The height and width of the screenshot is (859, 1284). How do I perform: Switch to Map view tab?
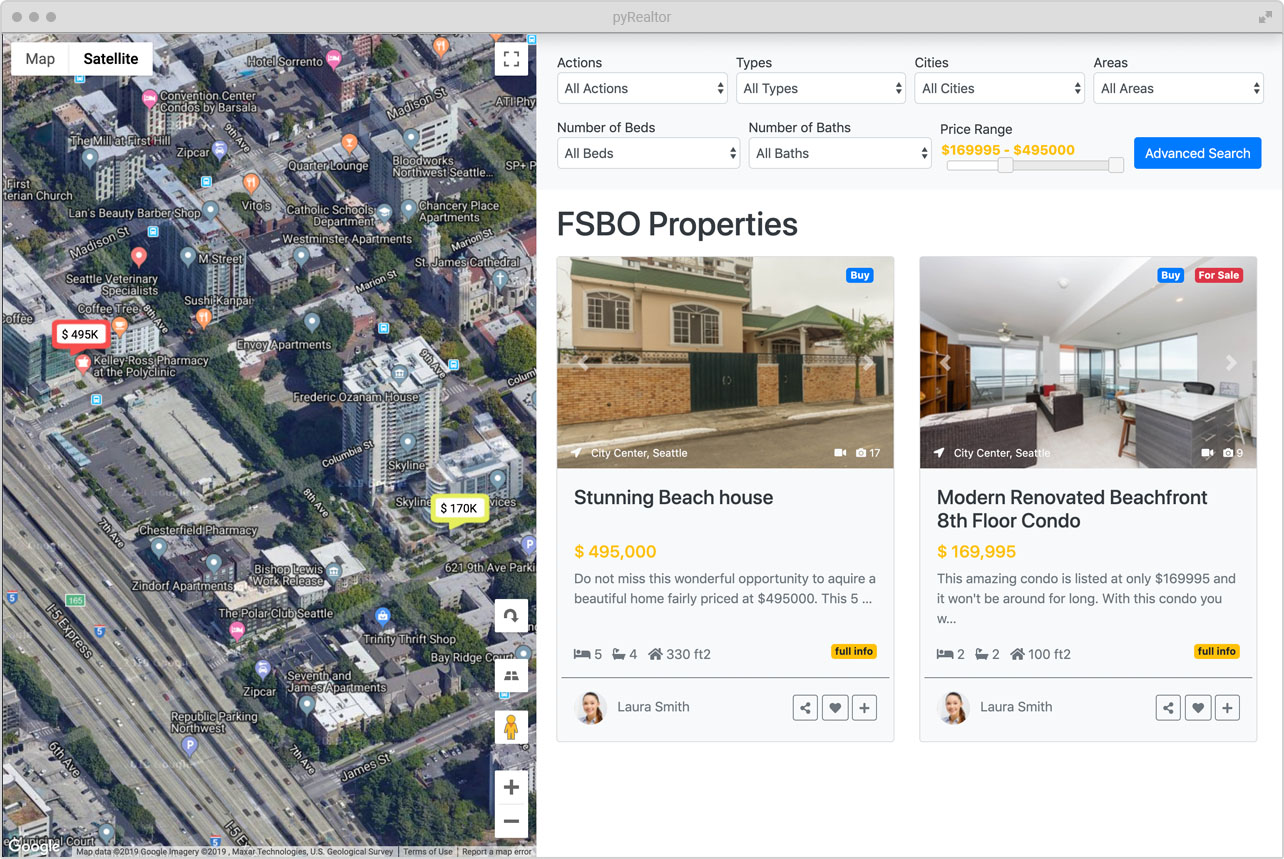click(x=40, y=59)
